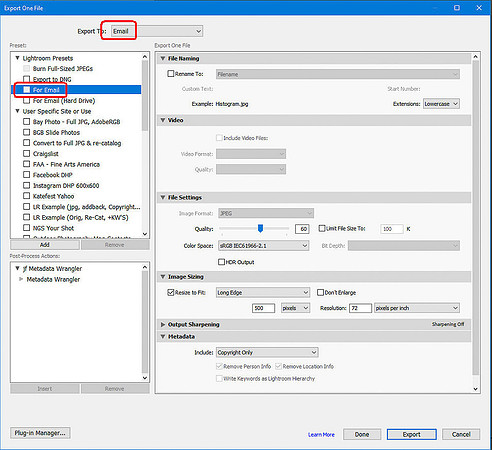Select the Katefest Yahoo preset
The height and width of the screenshot is (450, 492).
(53, 196)
